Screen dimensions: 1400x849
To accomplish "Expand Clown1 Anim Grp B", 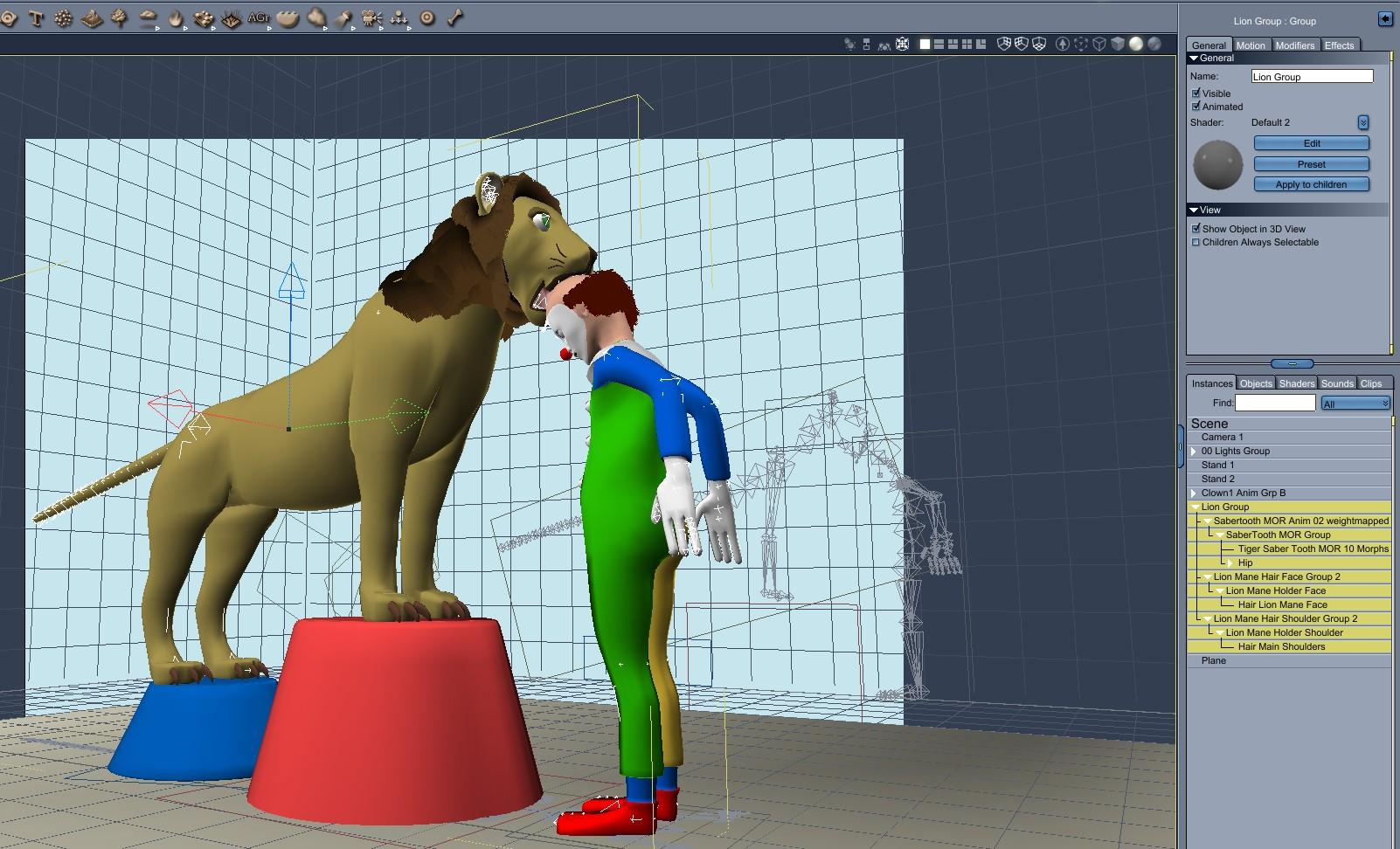I will [1194, 494].
